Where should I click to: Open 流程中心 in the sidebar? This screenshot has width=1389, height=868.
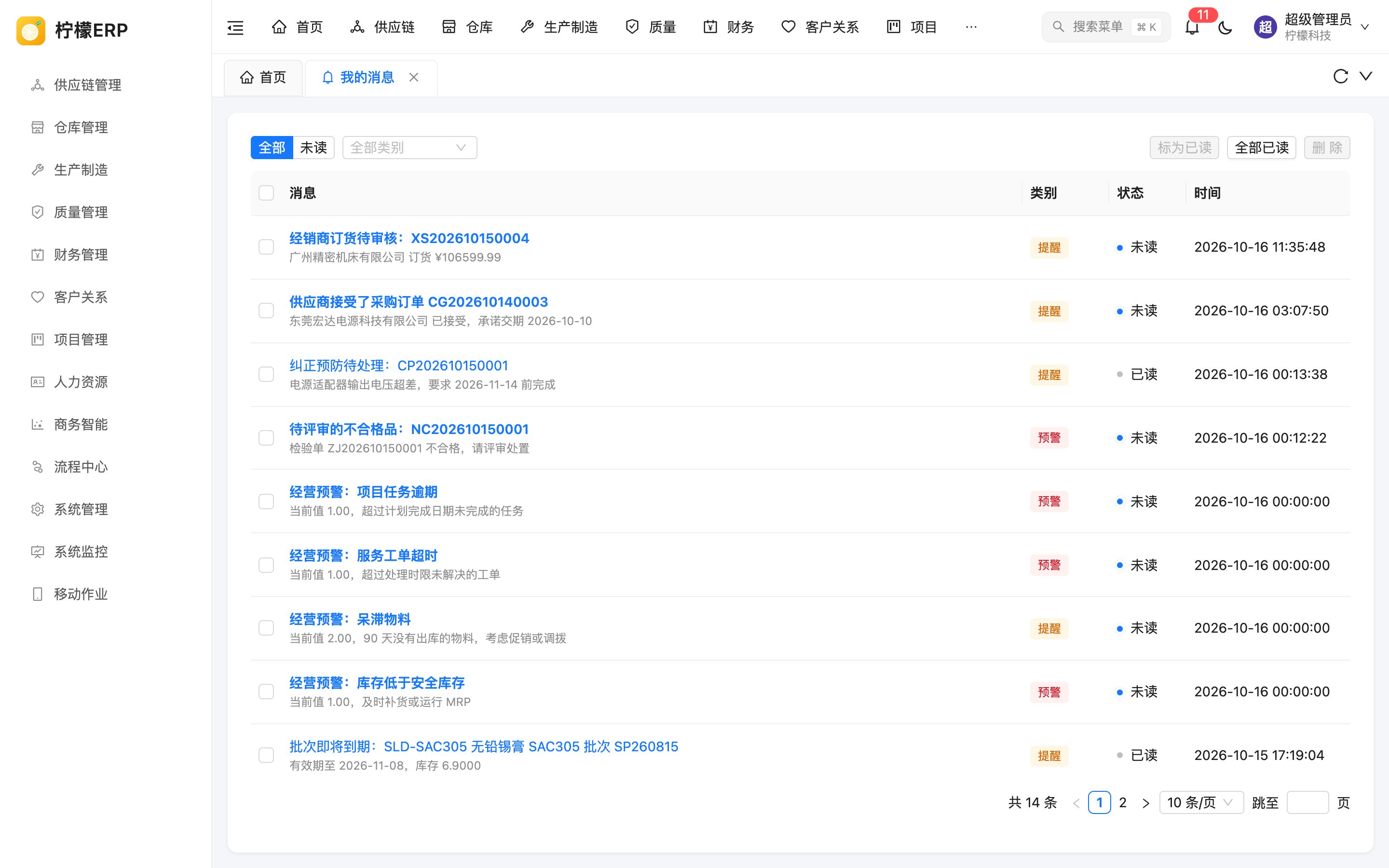pyautogui.click(x=106, y=467)
